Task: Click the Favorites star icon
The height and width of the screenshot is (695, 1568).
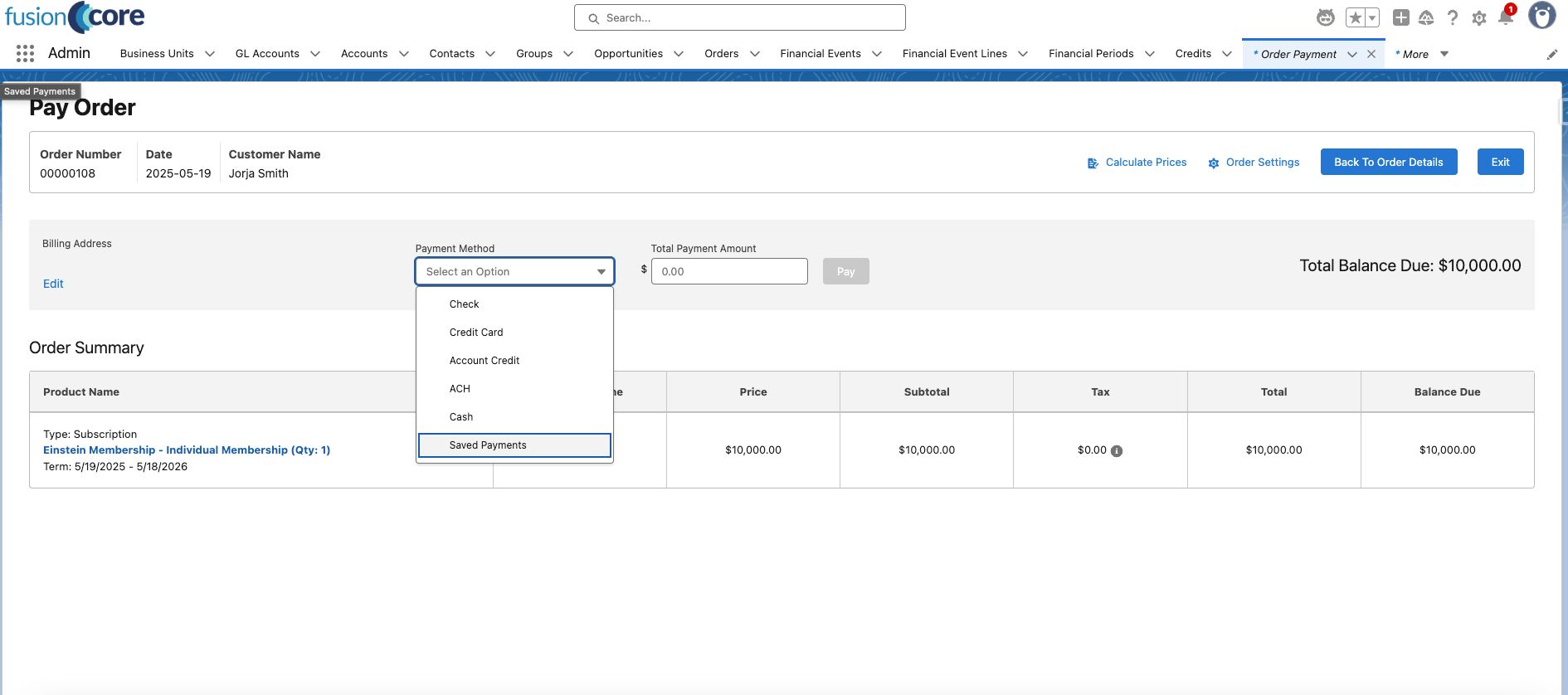Action: [x=1355, y=17]
